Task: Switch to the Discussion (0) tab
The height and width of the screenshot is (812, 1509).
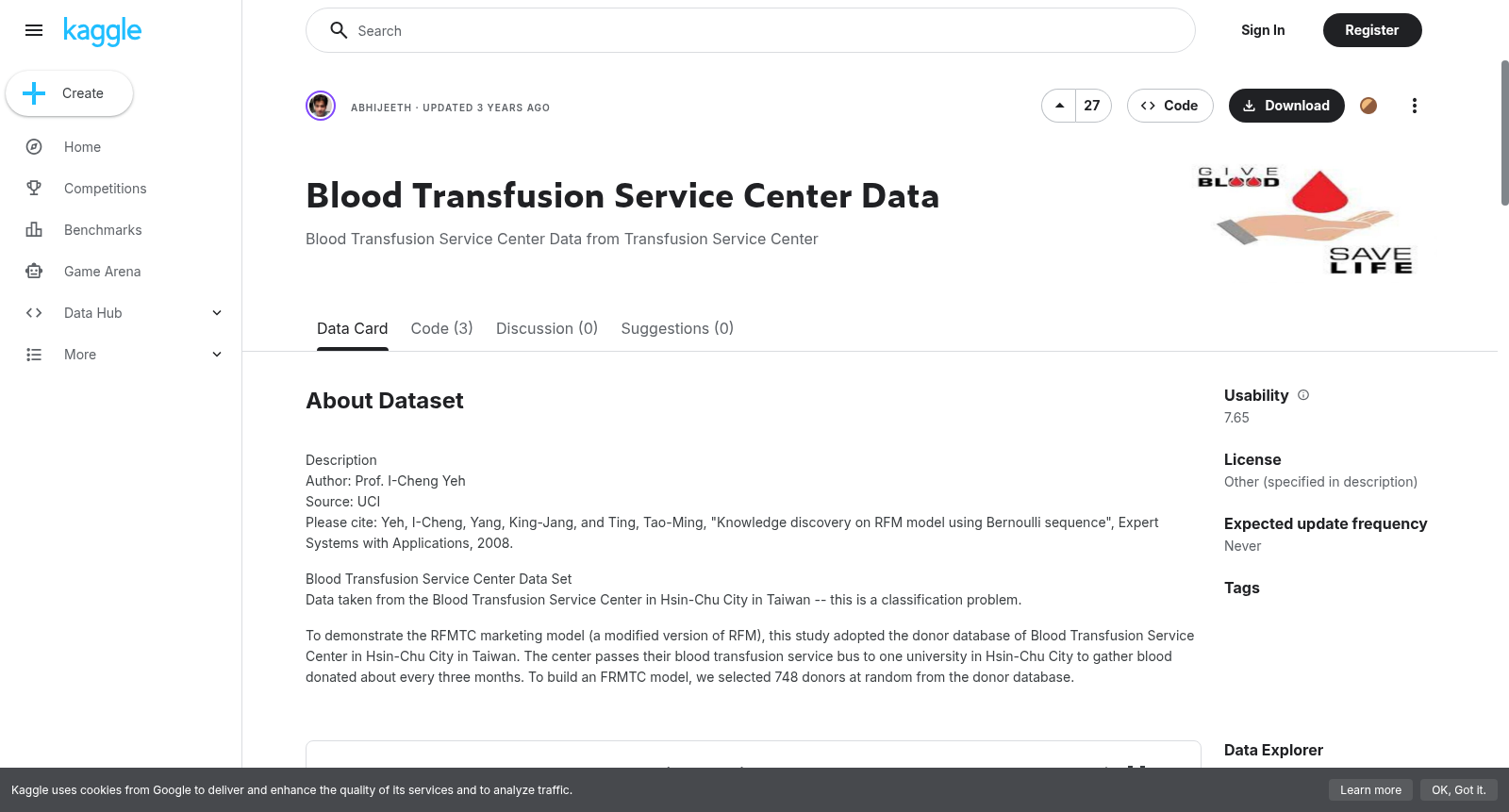Action: tap(547, 328)
